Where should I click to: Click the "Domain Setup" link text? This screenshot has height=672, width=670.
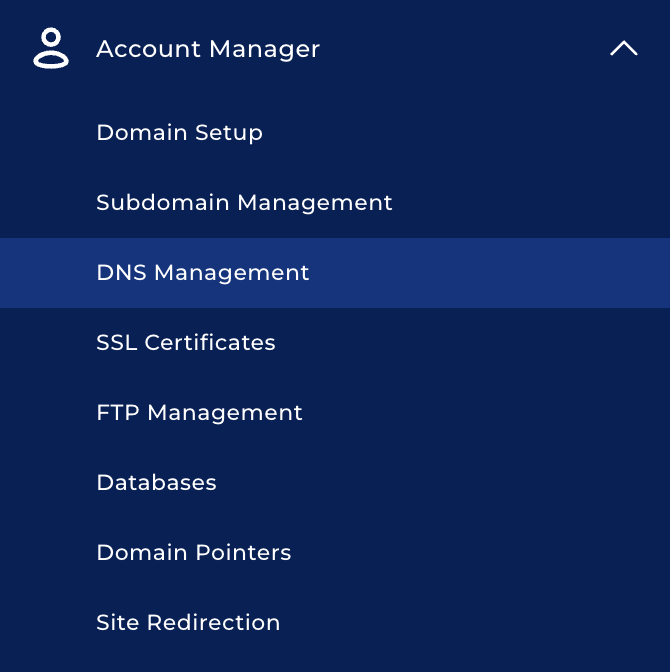pos(179,132)
